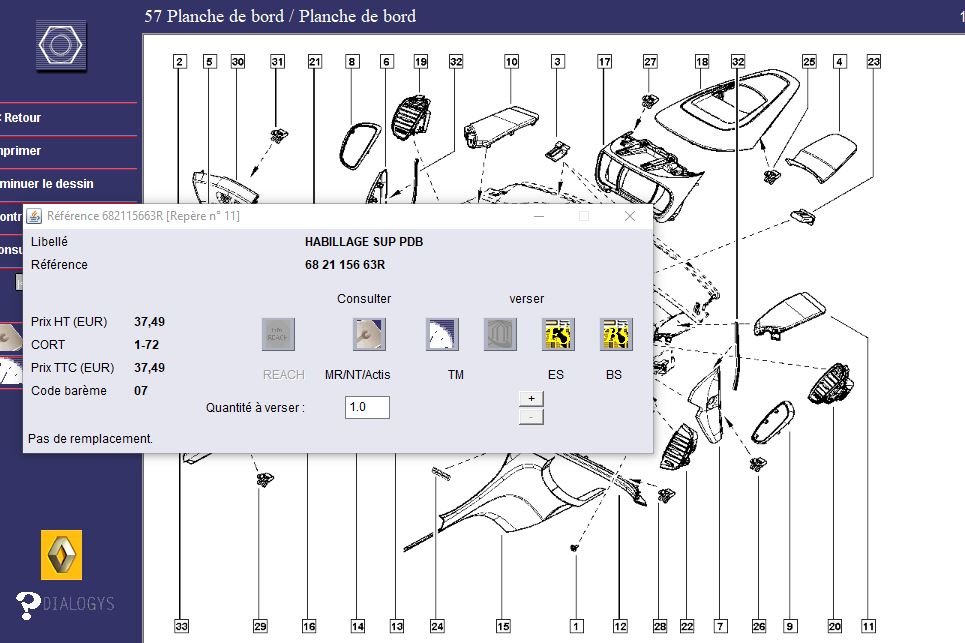Click the Quantité à verser input field
The width and height of the screenshot is (965, 643).
[x=367, y=407]
